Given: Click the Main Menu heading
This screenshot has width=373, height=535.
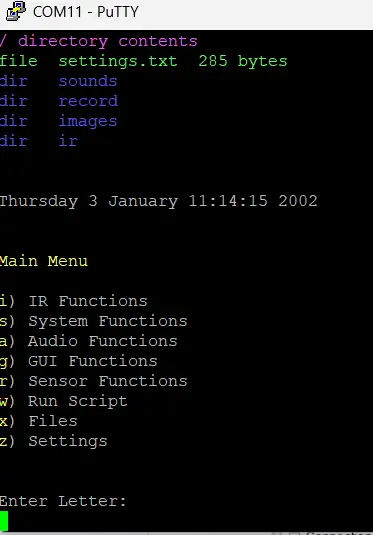Looking at the screenshot, I should tap(44, 261).
